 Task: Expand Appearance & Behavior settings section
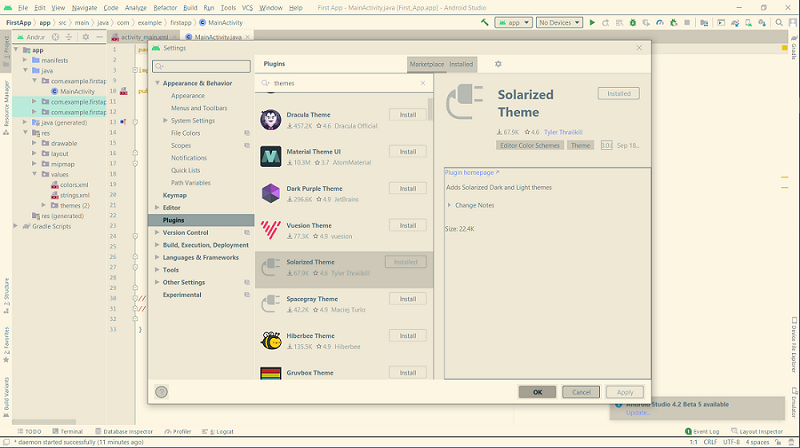pyautogui.click(x=158, y=83)
